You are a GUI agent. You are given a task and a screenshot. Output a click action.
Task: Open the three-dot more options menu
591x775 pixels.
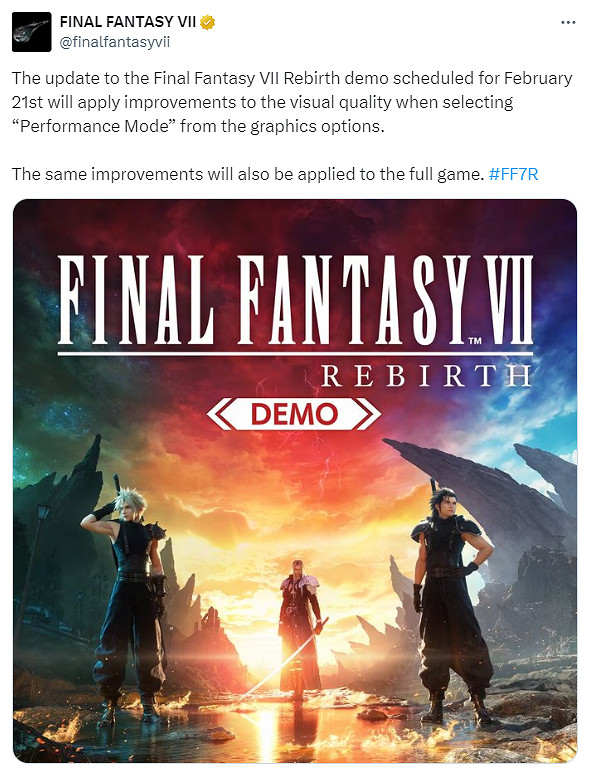tap(568, 23)
